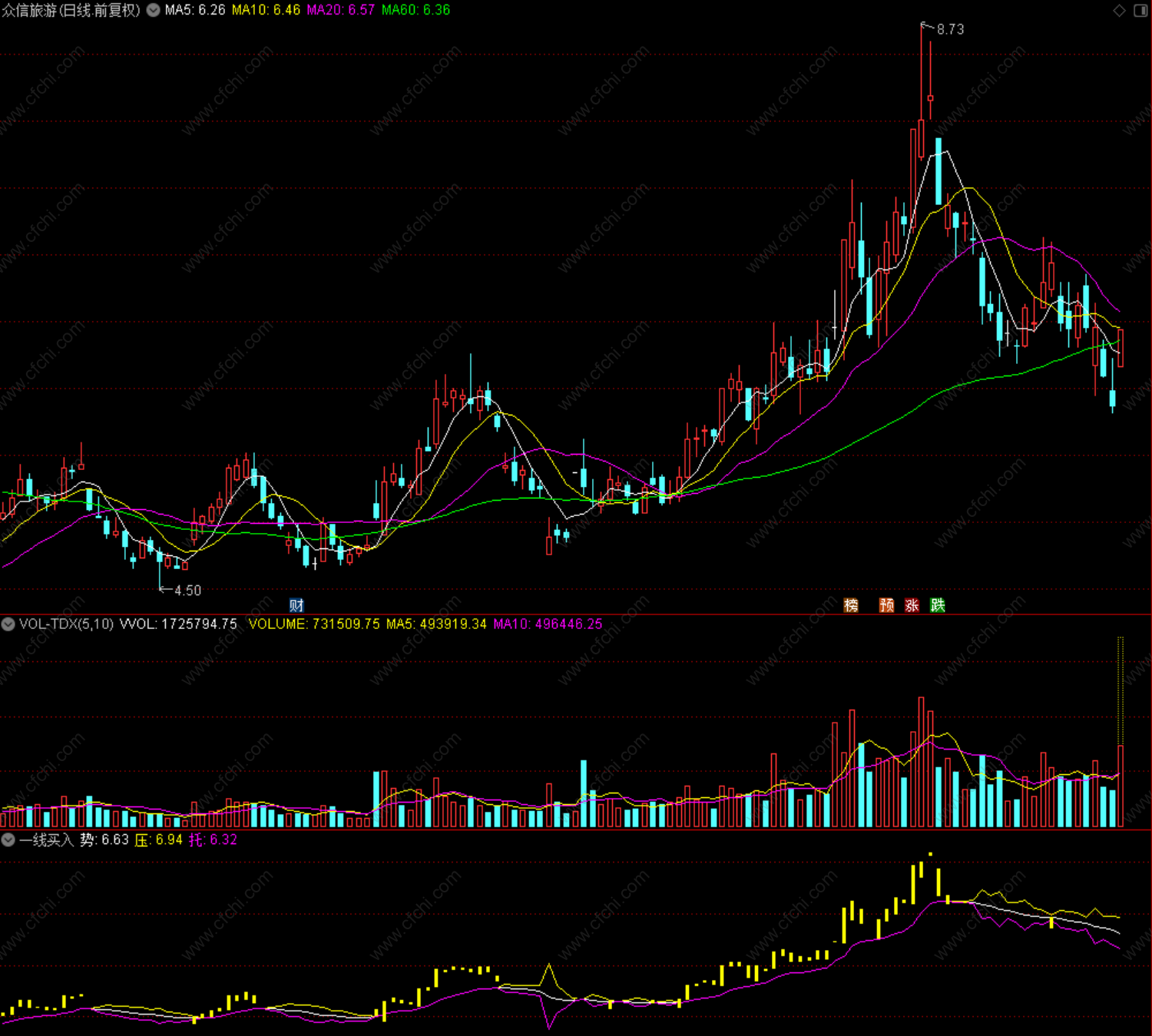Click the volume MA10: 496446.25 value

pyautogui.click(x=548, y=624)
